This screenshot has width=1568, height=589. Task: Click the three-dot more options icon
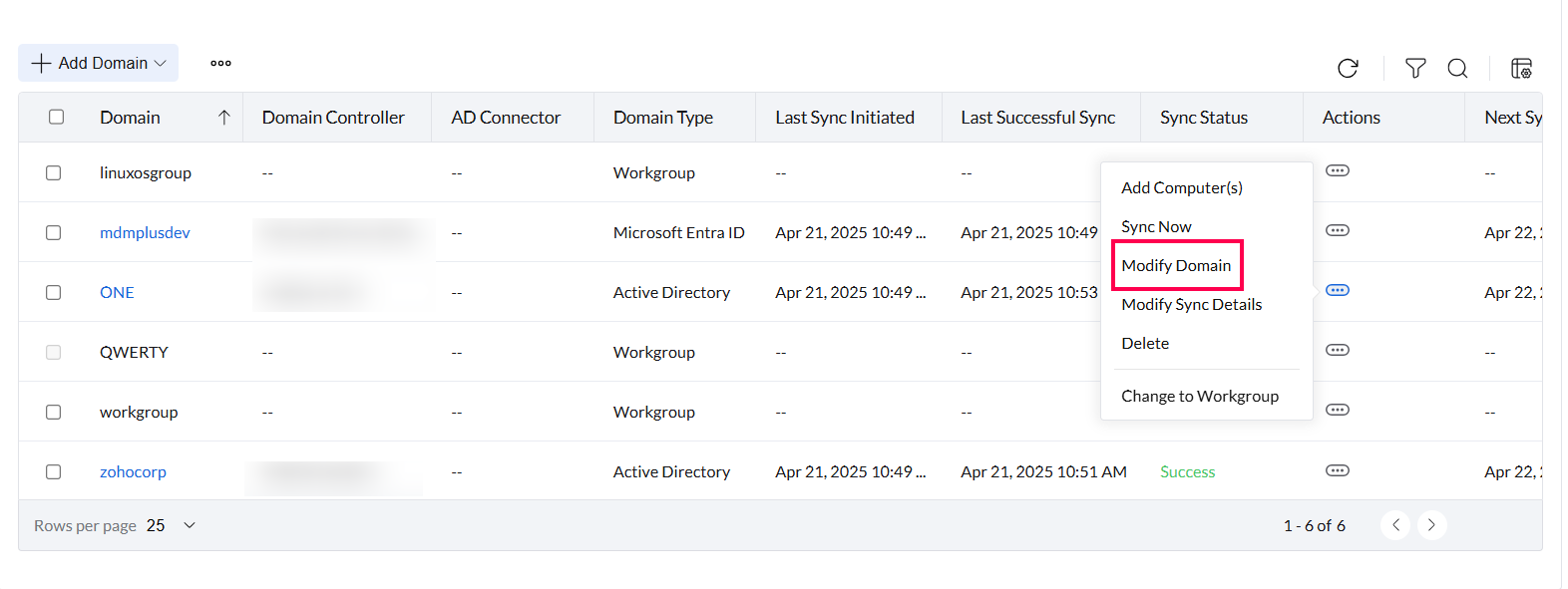[220, 63]
